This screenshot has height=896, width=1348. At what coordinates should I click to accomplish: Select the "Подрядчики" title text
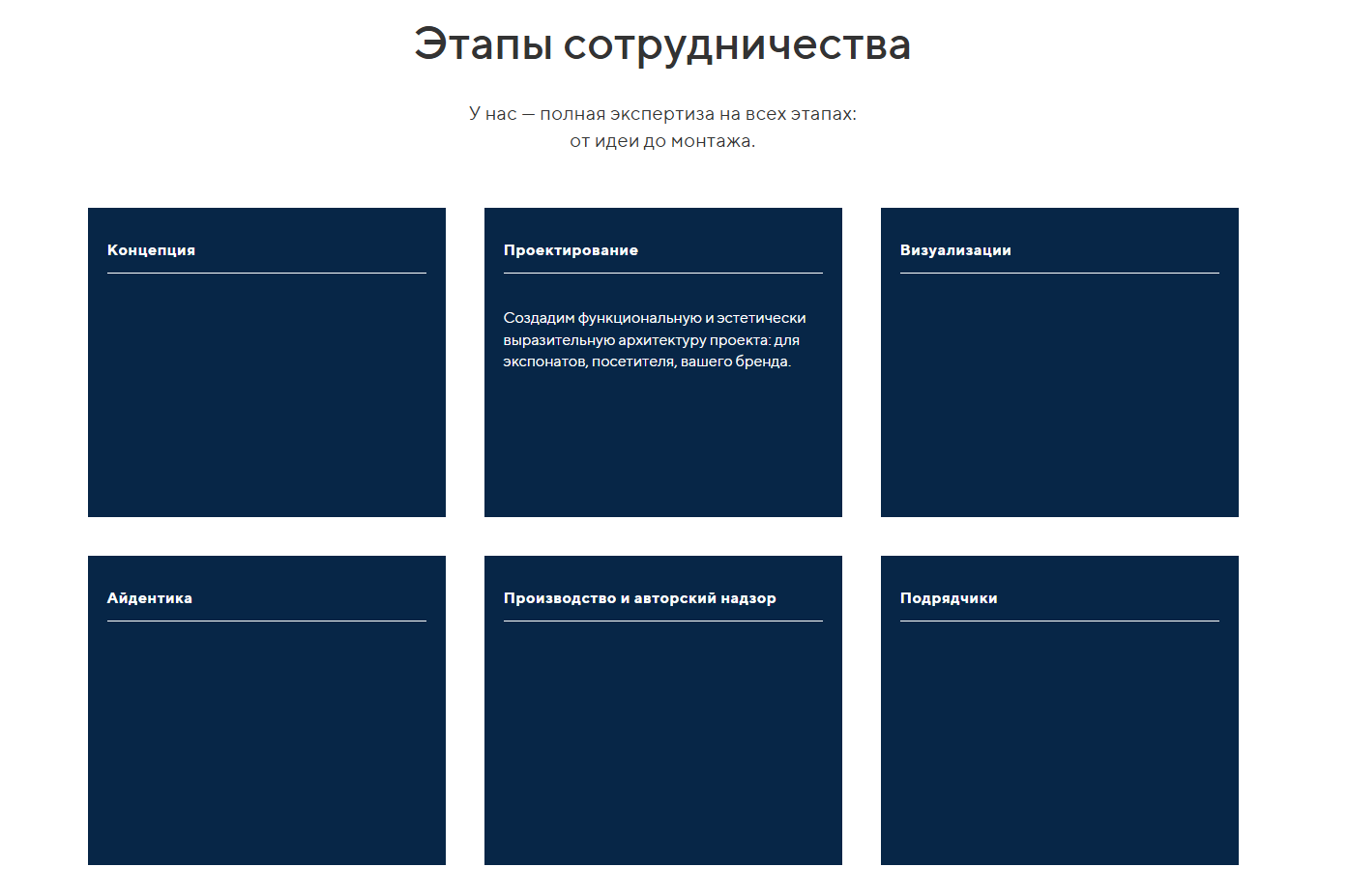pos(948,597)
